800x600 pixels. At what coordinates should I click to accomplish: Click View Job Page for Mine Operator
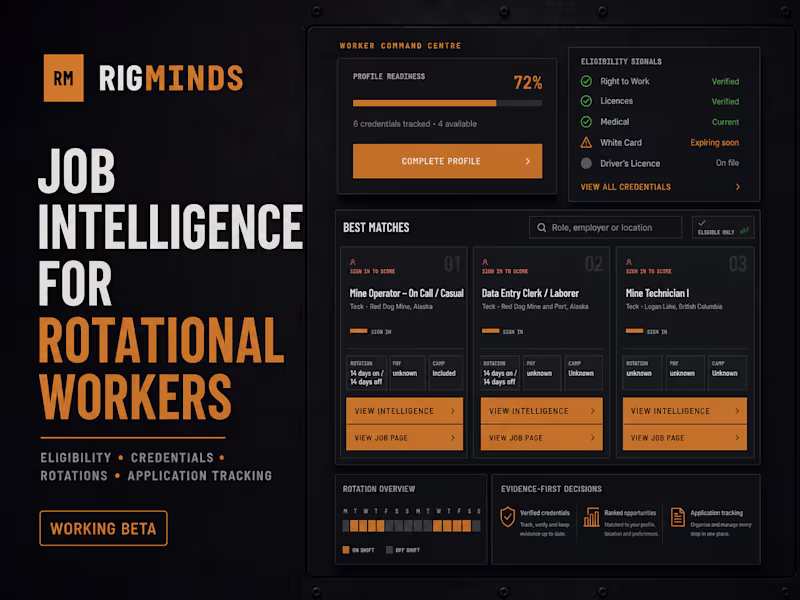(405, 438)
